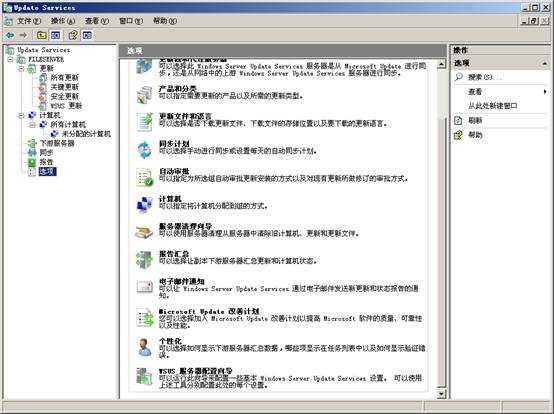Click the update source server icon at list top

click(x=144, y=67)
